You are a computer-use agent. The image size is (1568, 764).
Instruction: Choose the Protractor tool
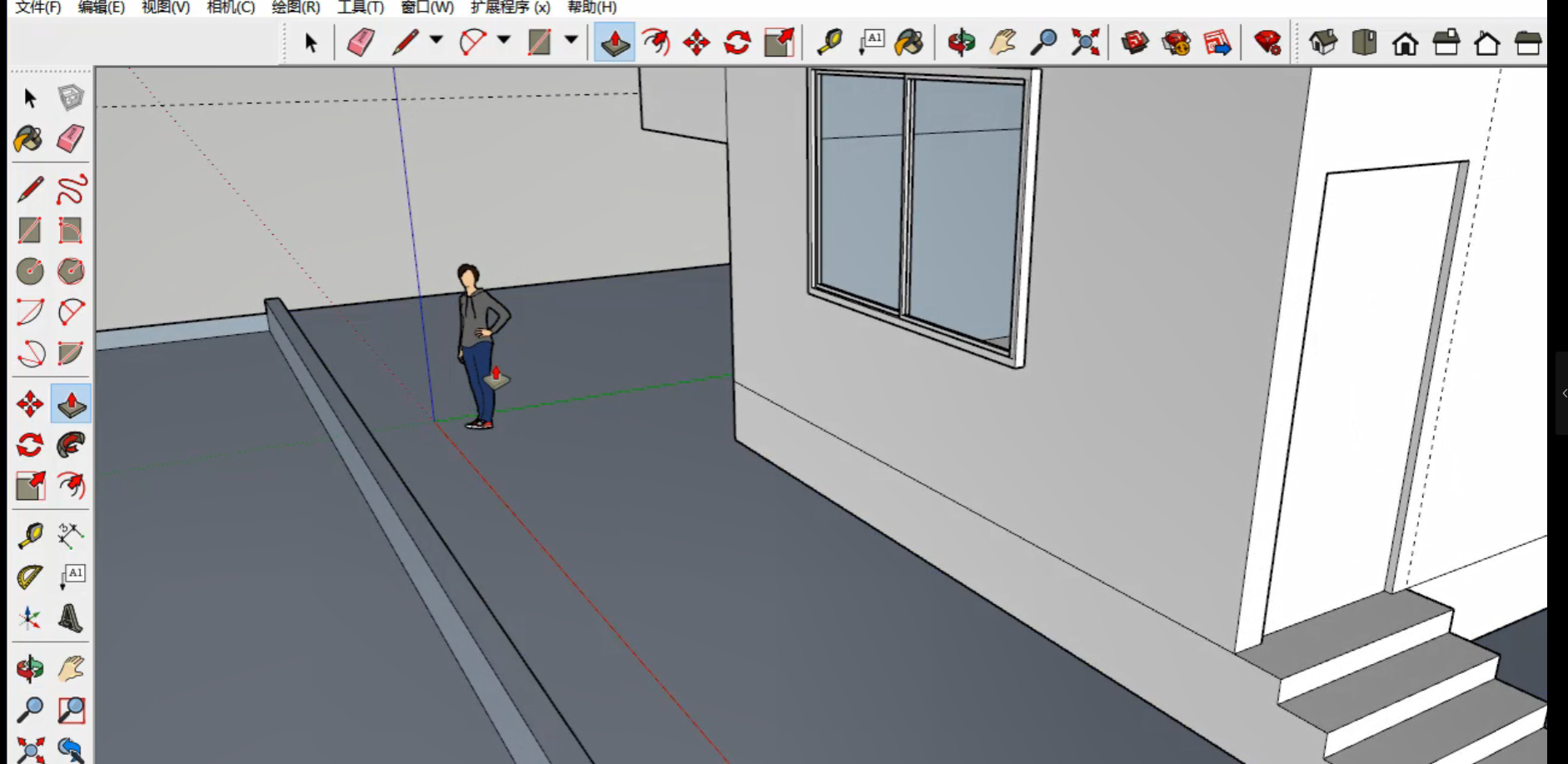pyautogui.click(x=29, y=577)
